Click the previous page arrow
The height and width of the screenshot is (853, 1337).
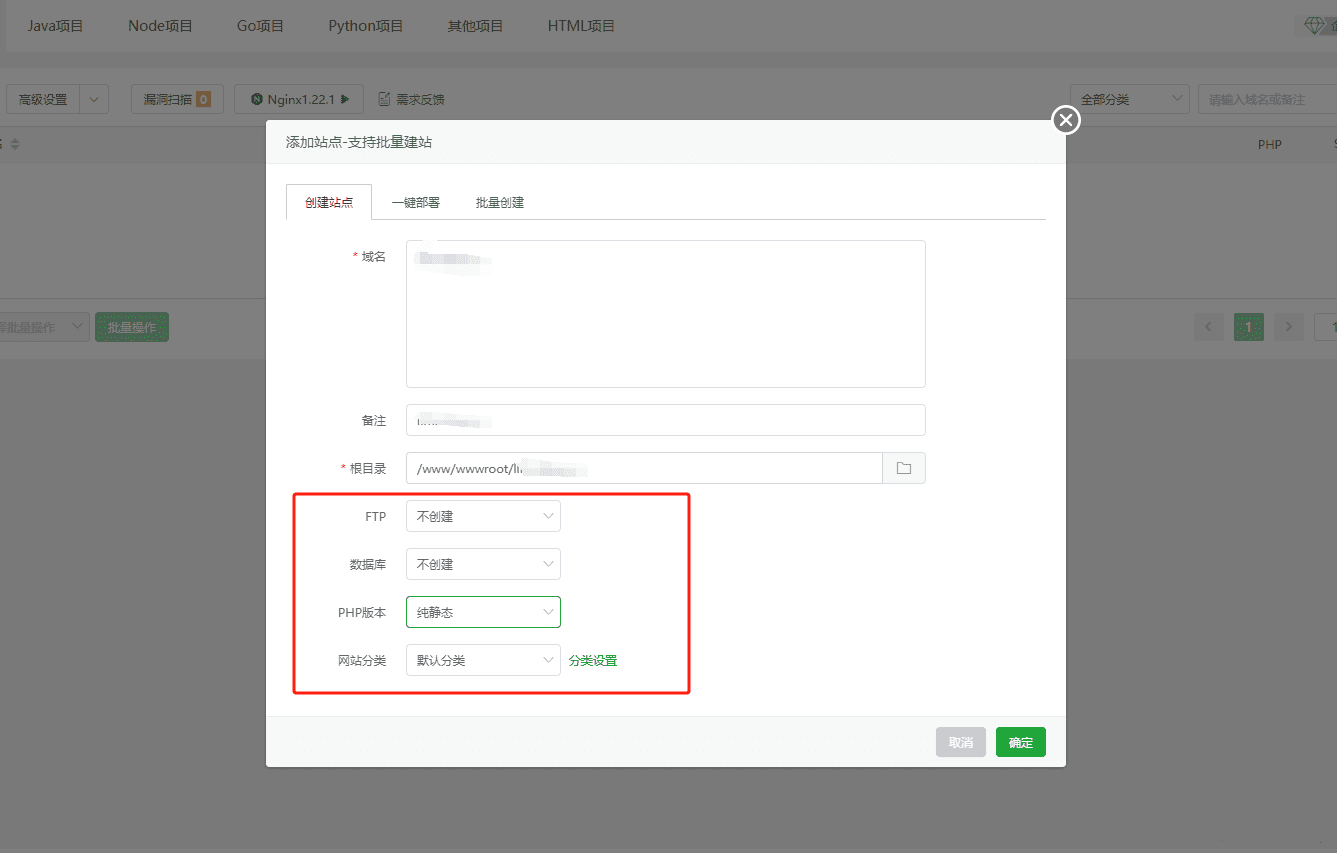(x=1208, y=326)
